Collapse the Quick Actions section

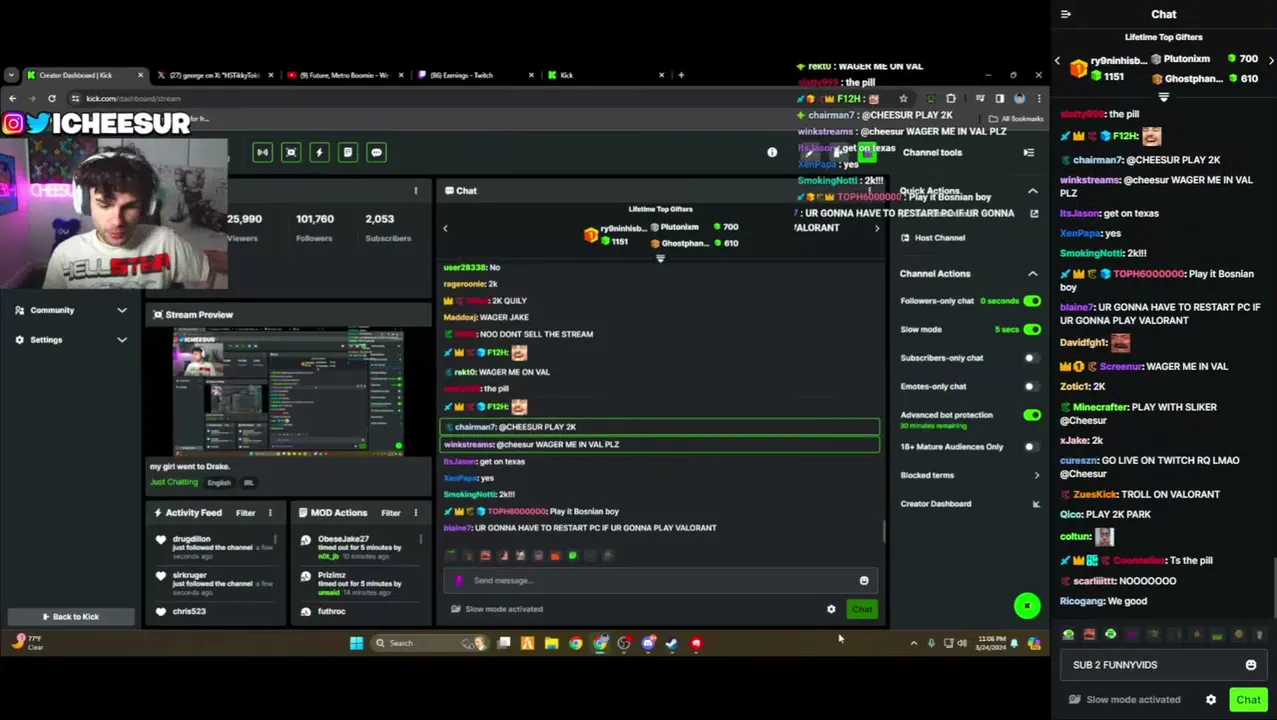click(1033, 191)
